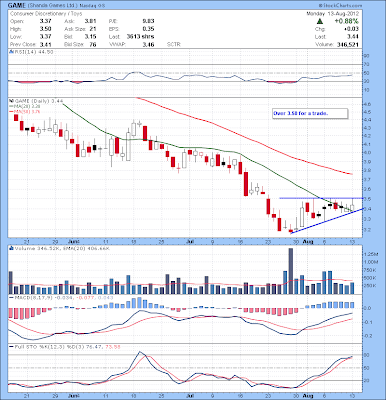Click the green up-arrow beside +0.88%
Screen dimensions: 386x400
point(320,21)
